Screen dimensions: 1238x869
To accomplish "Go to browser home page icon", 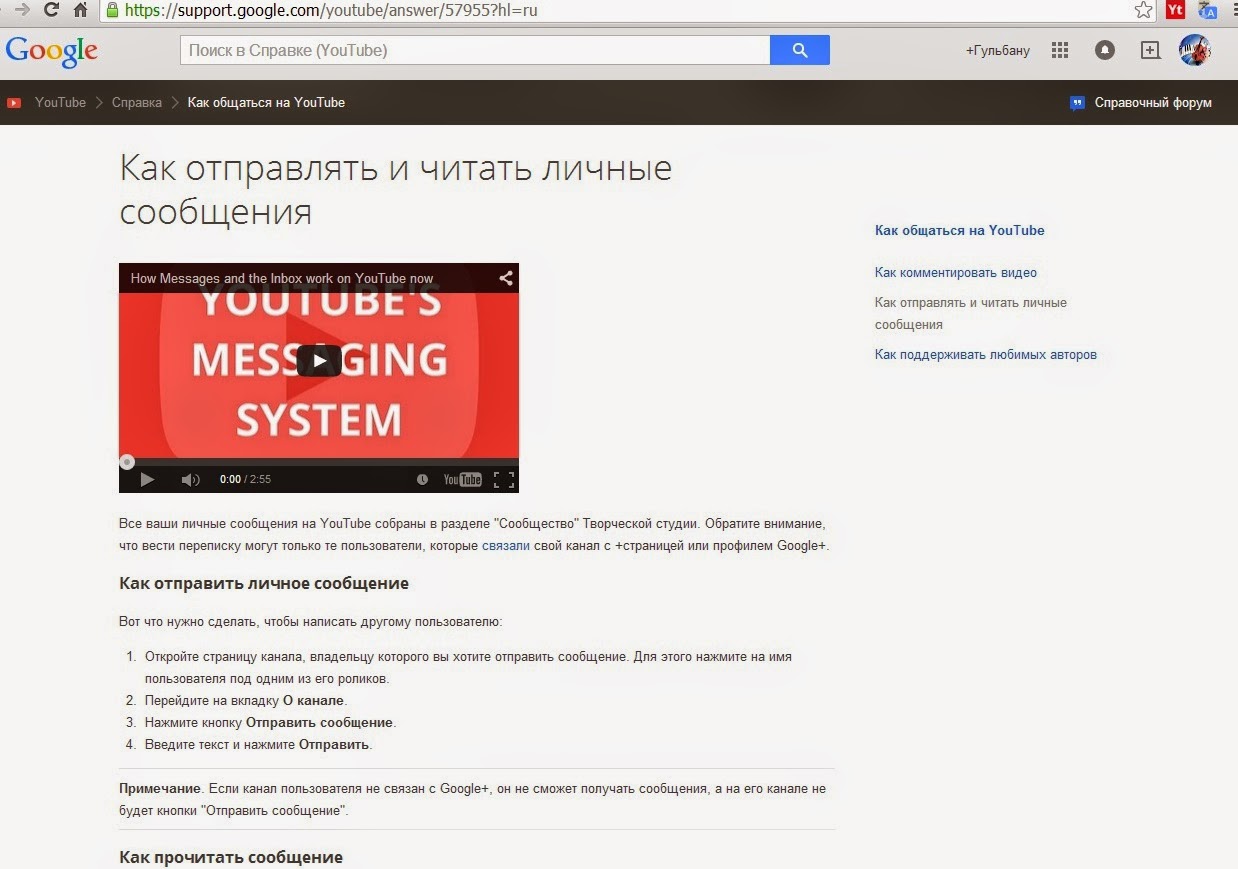I will coord(81,10).
